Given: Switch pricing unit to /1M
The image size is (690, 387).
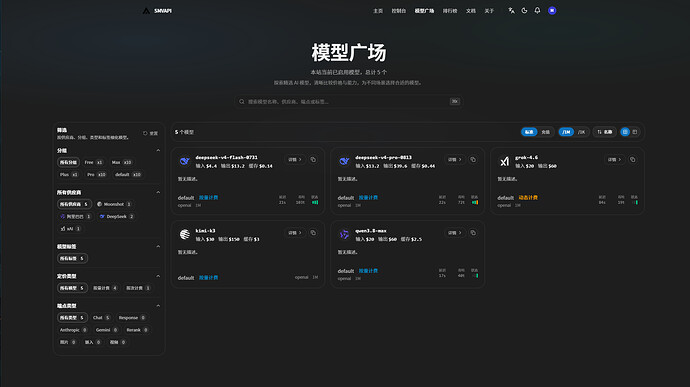Looking at the screenshot, I should coord(566,132).
